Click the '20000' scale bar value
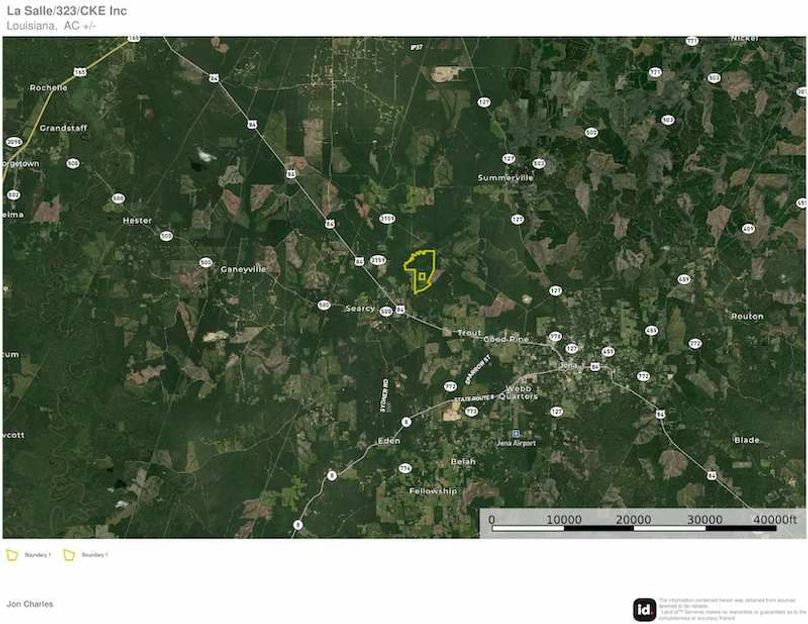 point(633,519)
